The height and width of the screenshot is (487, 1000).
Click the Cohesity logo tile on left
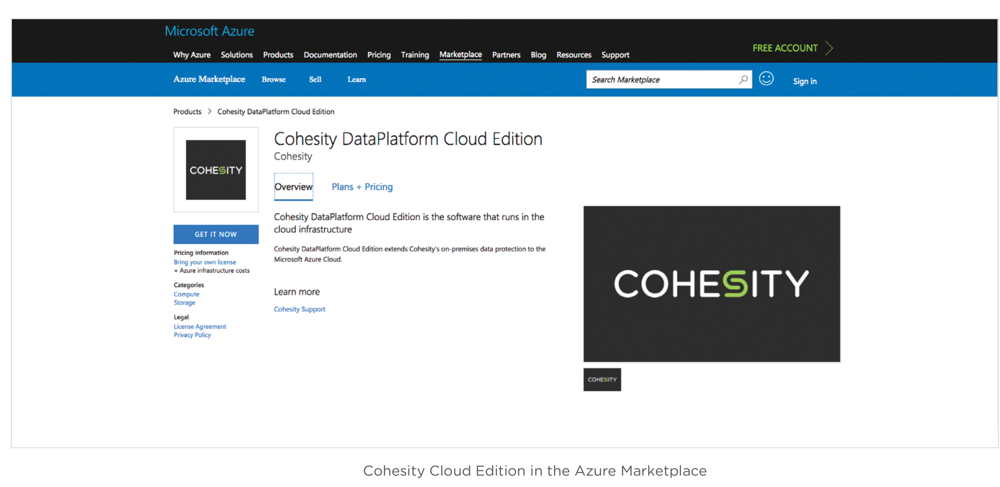[x=216, y=170]
